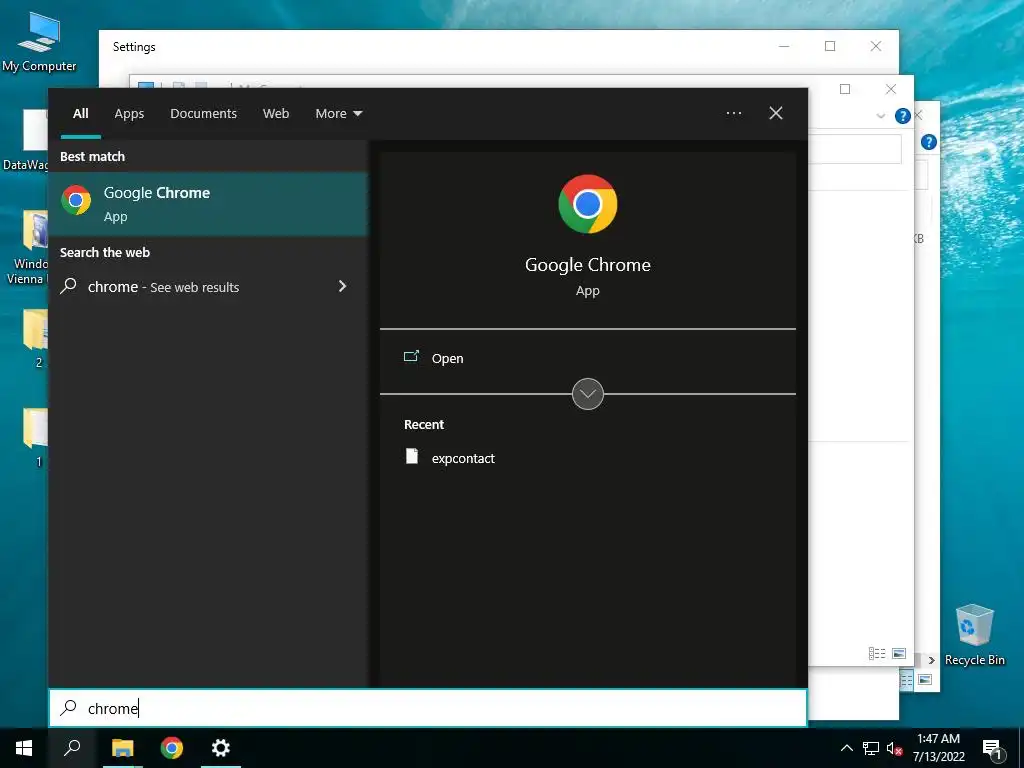Close the Settings window
Image resolution: width=1024 pixels, height=768 pixels.
tap(876, 46)
